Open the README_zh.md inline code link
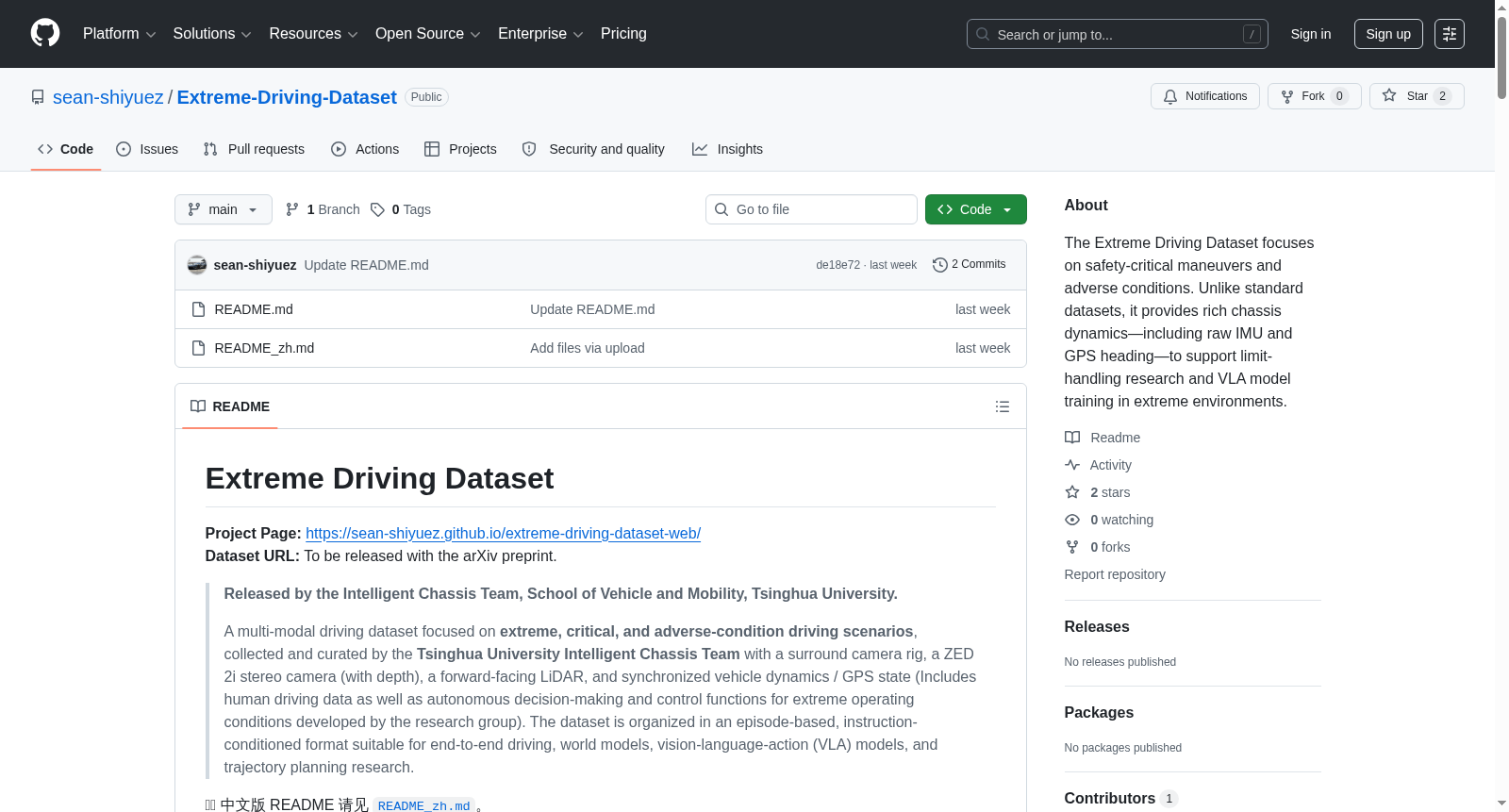 click(x=424, y=805)
